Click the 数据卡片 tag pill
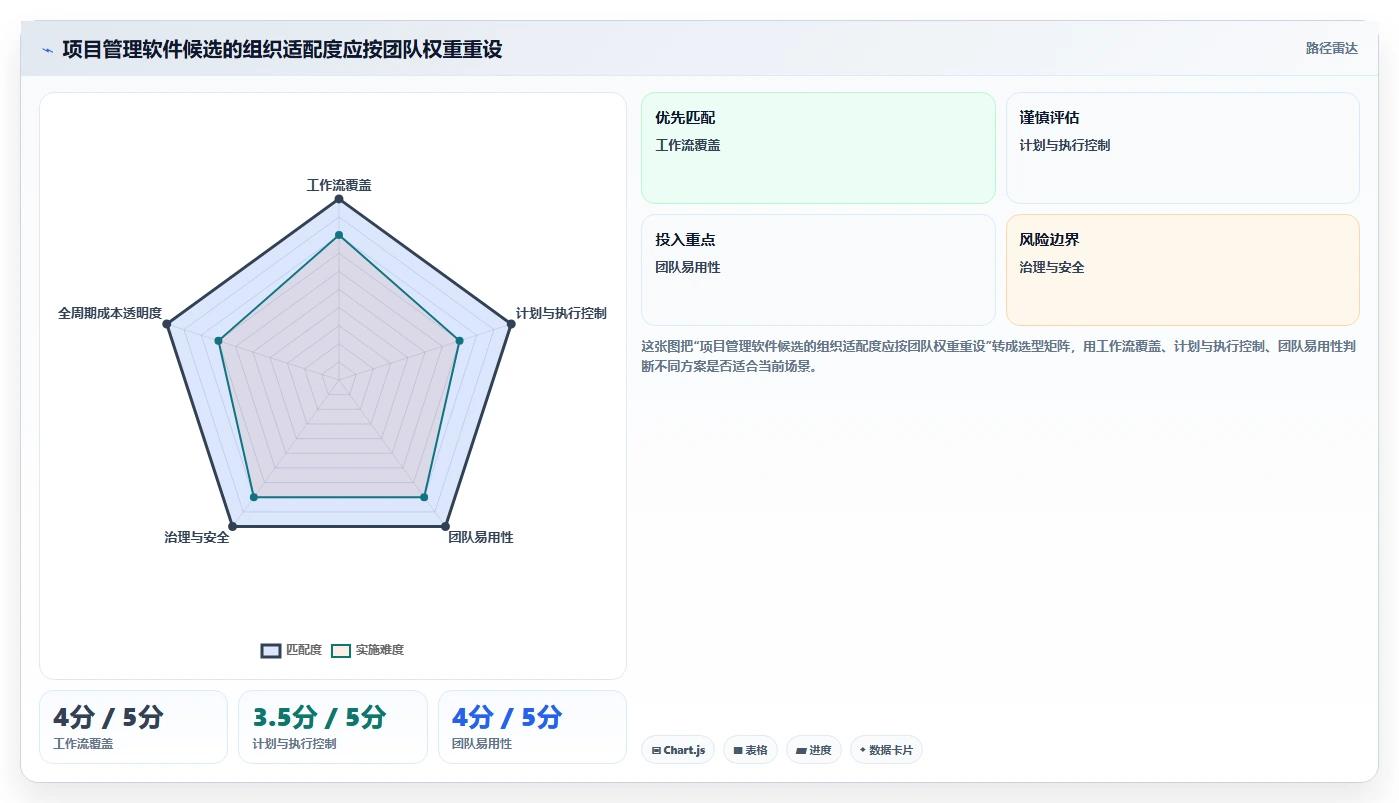Viewport: 1399px width, 803px height. 886,750
